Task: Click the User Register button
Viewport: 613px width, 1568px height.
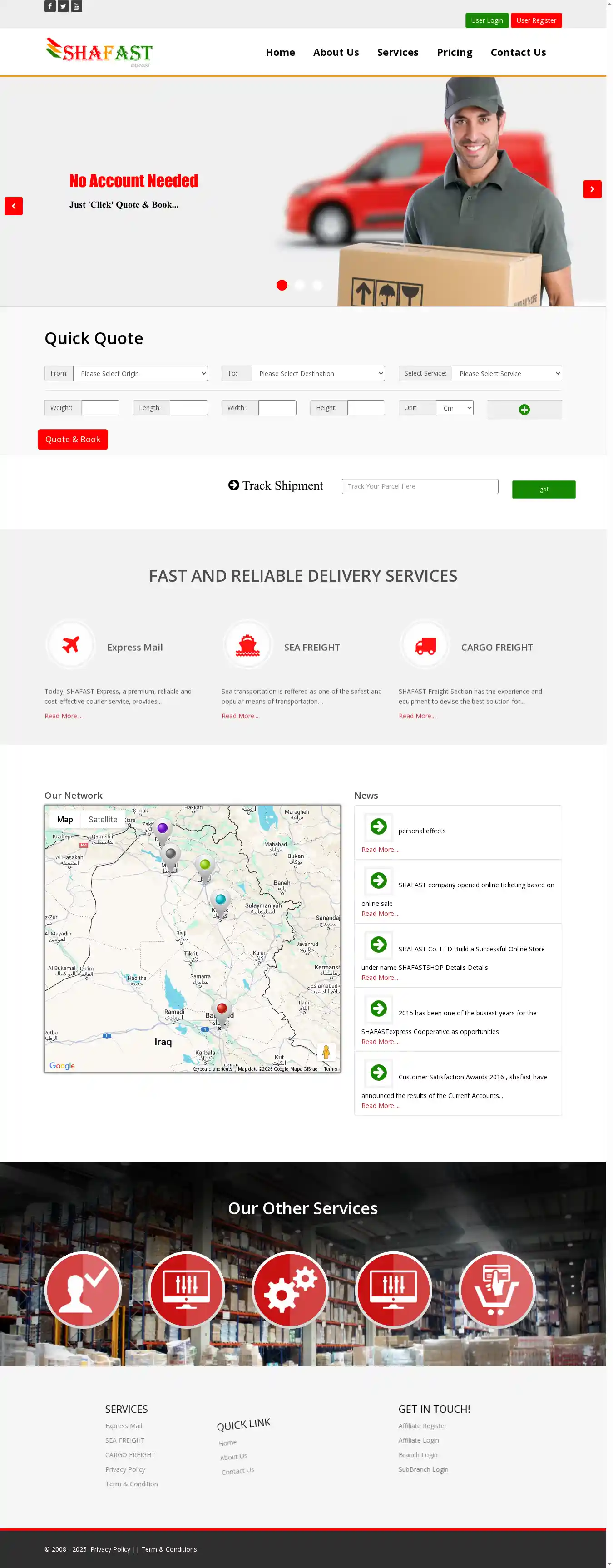Action: [536, 20]
